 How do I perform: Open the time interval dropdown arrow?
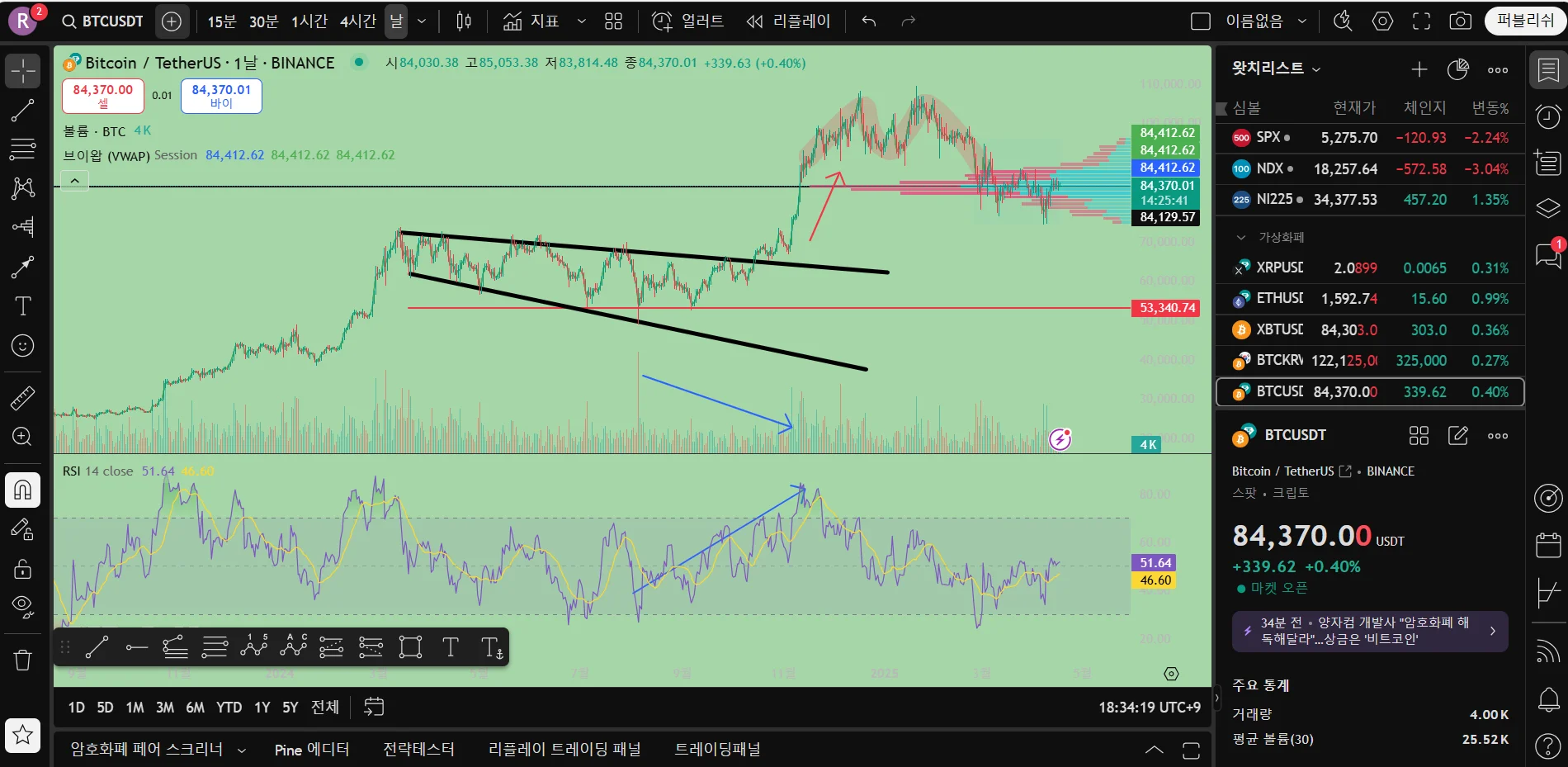pos(422,21)
